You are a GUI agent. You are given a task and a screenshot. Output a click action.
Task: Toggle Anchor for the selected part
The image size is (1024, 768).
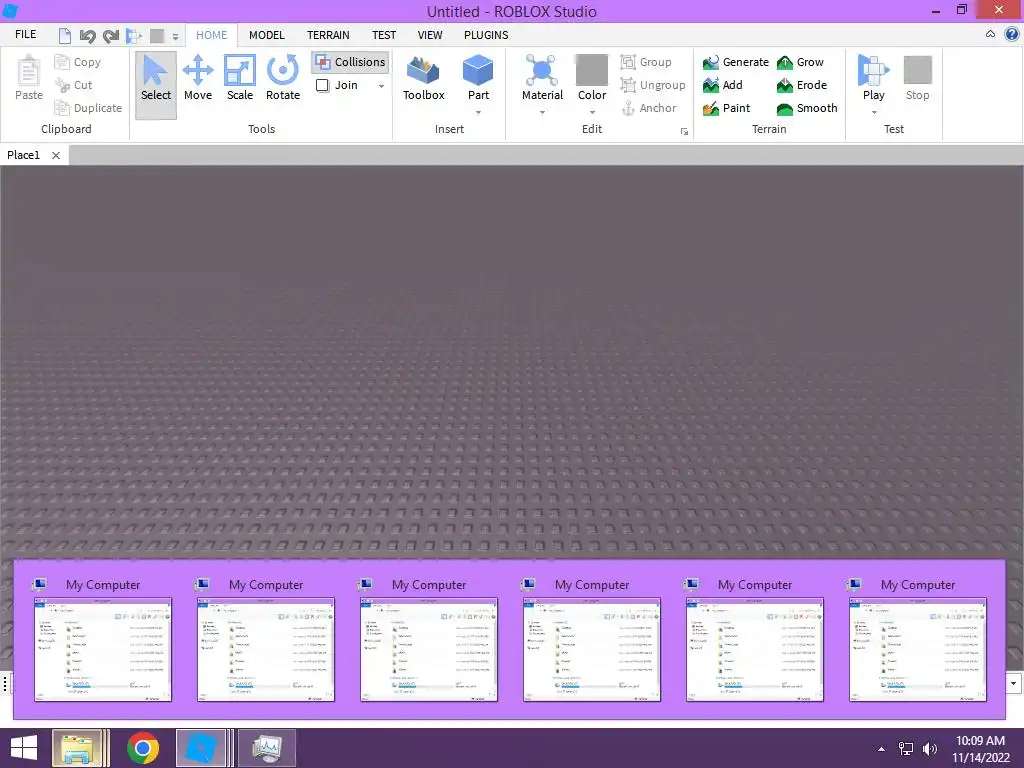pos(649,108)
